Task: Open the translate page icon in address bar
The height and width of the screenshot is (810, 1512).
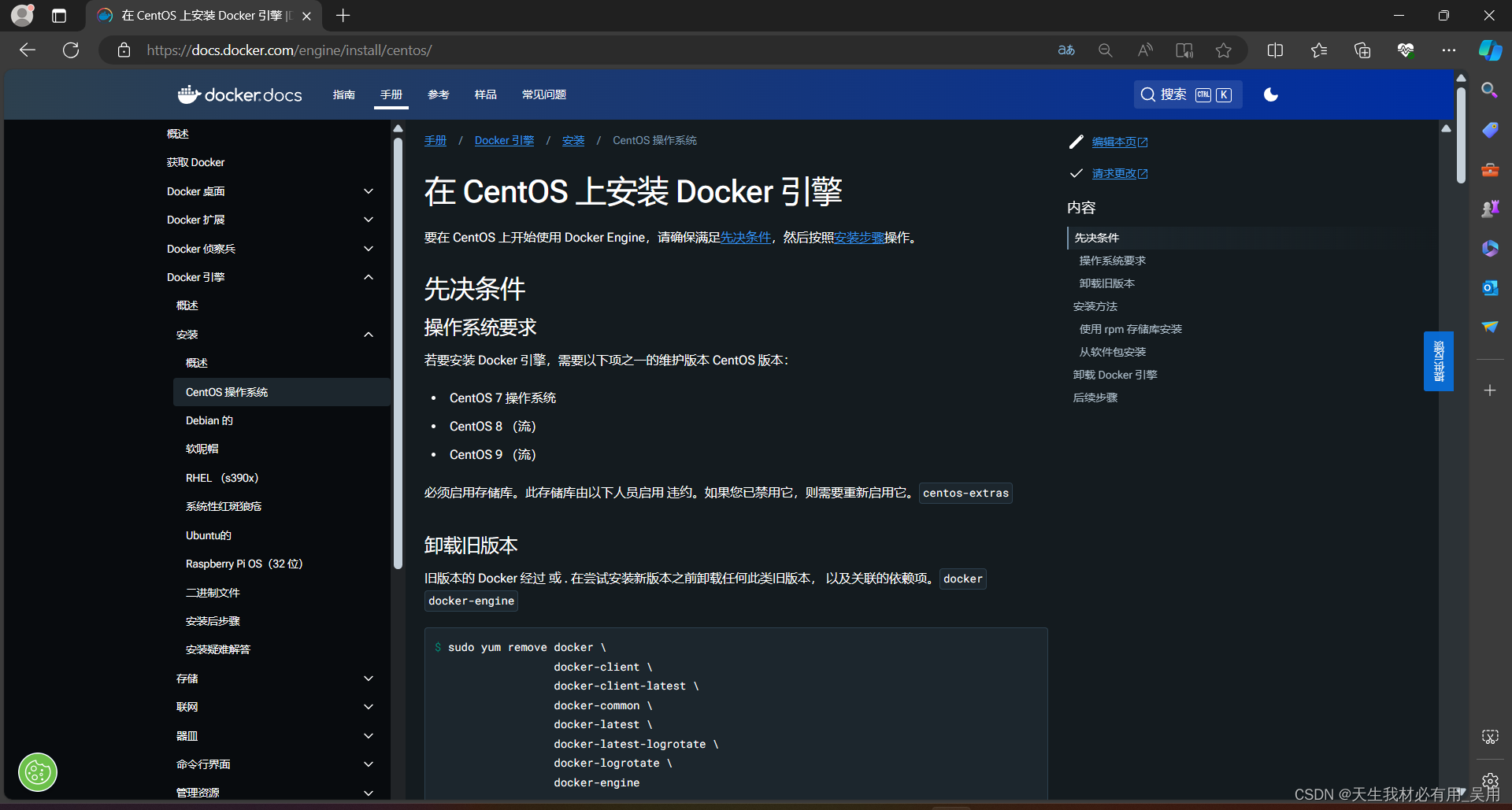Action: pyautogui.click(x=1066, y=50)
